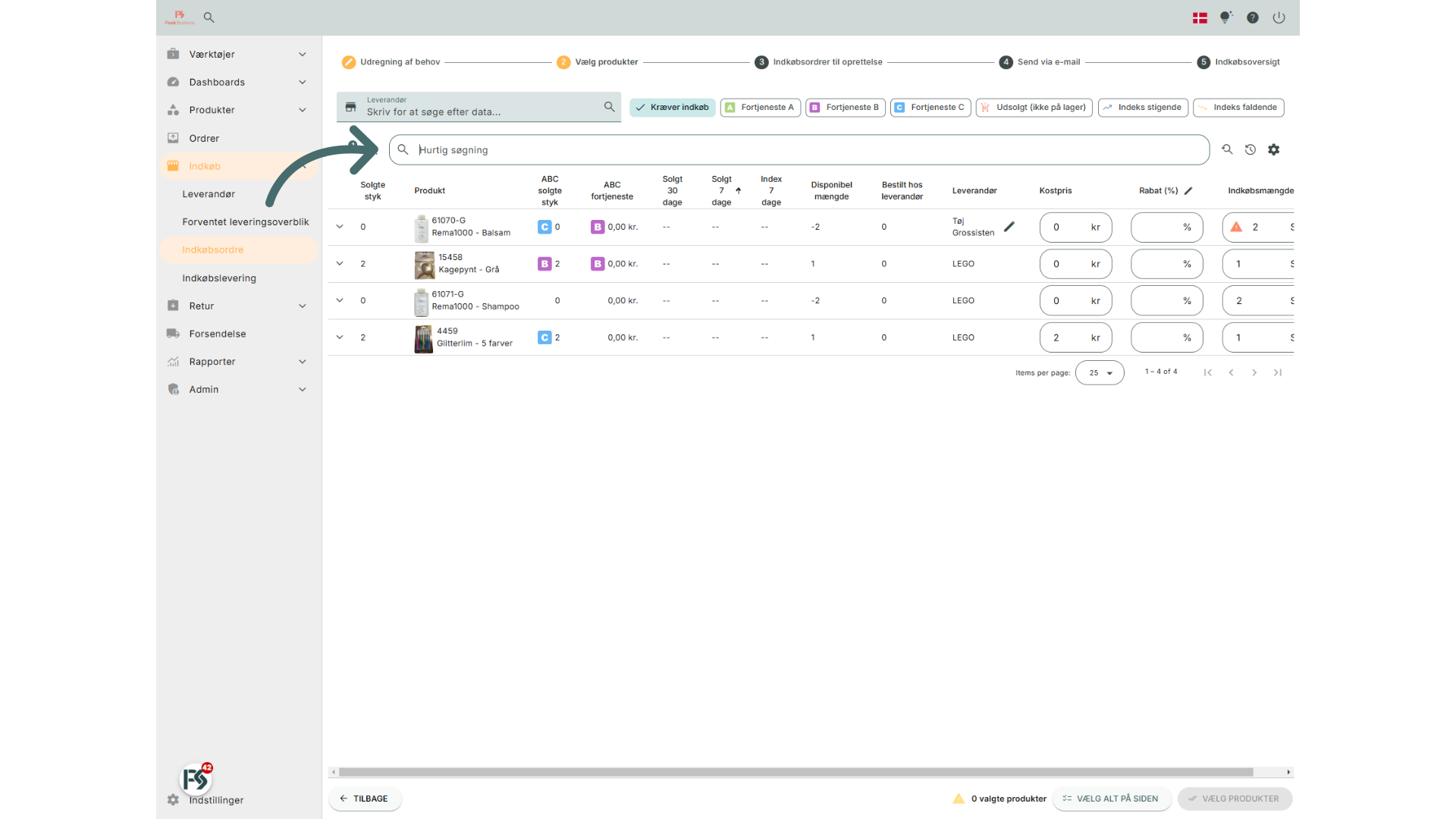Click the horizontal table scrollbar
This screenshot has height=819, width=1456.
coord(795,772)
